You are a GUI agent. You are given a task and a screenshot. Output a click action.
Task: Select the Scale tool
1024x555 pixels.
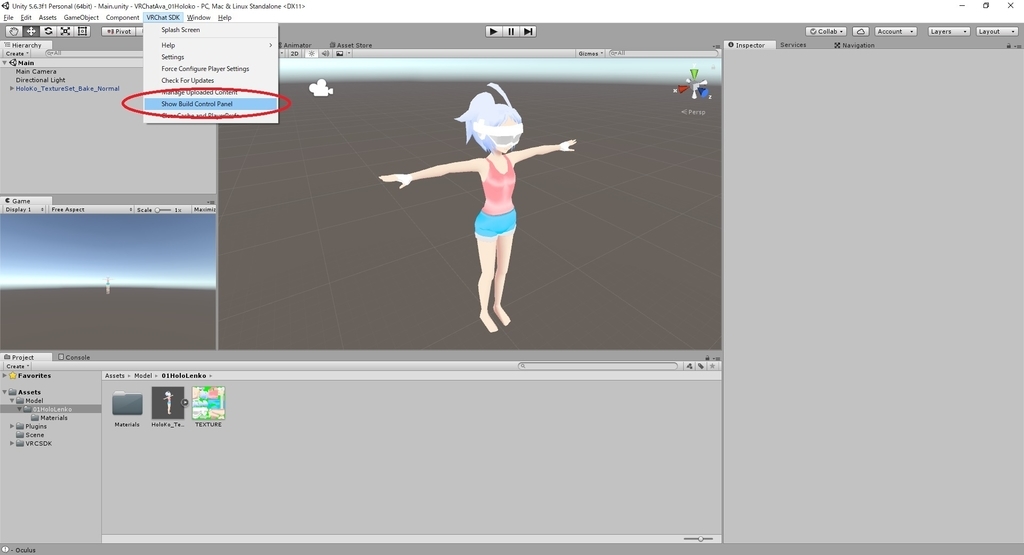[65, 31]
